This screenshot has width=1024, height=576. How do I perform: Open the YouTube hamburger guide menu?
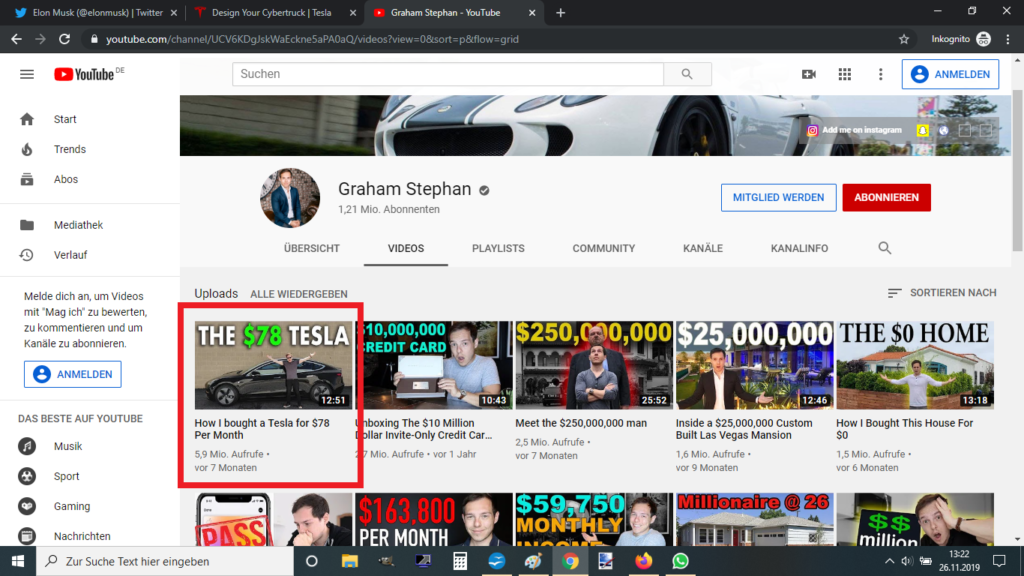pyautogui.click(x=27, y=74)
